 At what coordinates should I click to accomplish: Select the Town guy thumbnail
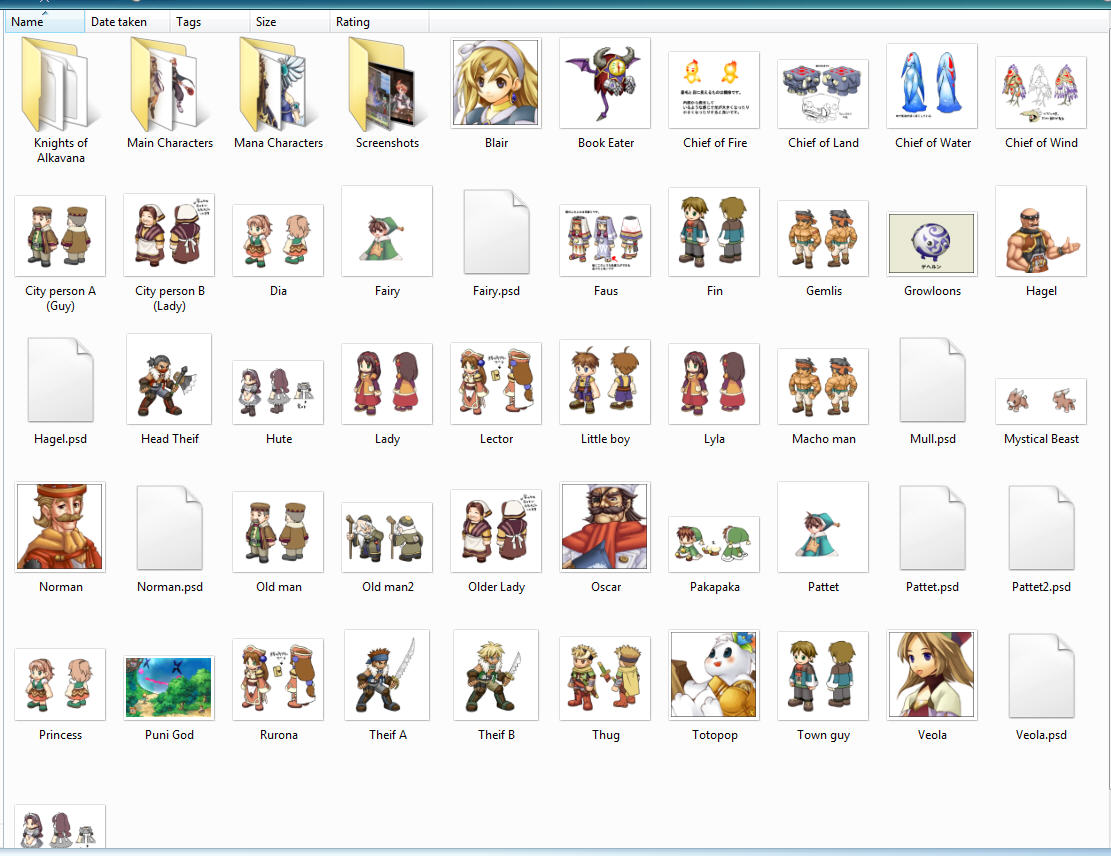(x=823, y=676)
